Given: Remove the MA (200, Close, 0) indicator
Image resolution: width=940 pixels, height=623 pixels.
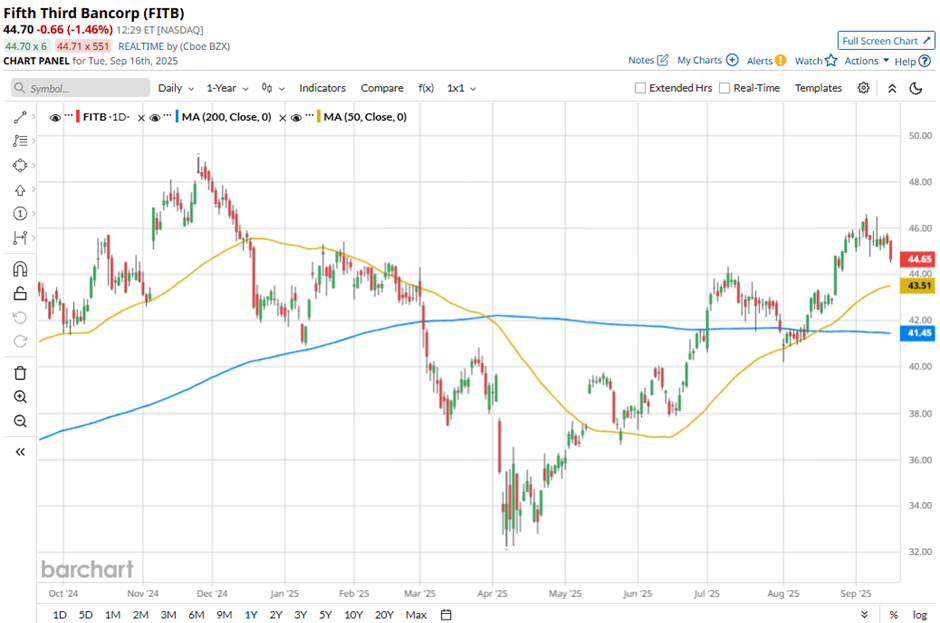Looking at the screenshot, I should 141,118.
